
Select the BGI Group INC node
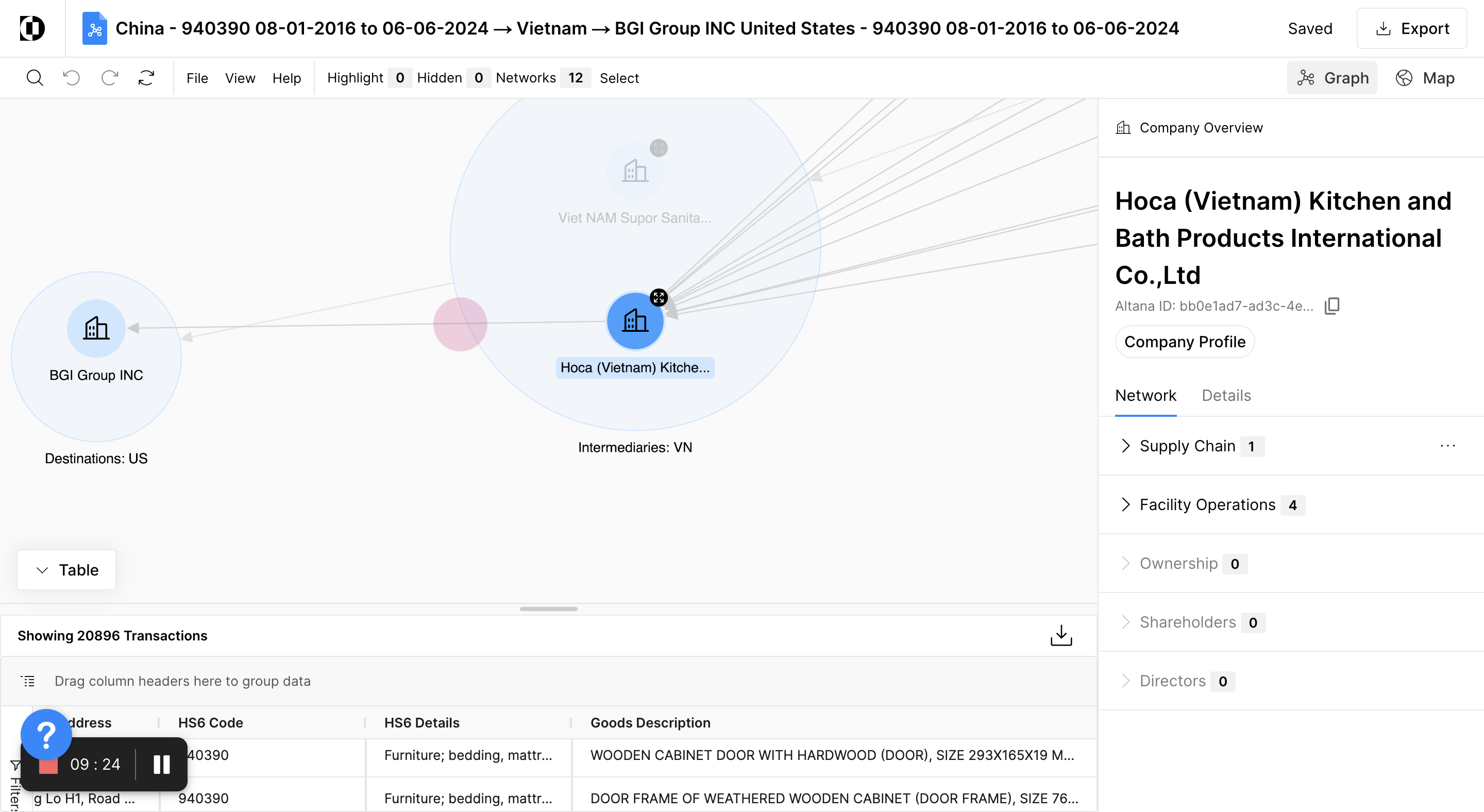(96, 329)
